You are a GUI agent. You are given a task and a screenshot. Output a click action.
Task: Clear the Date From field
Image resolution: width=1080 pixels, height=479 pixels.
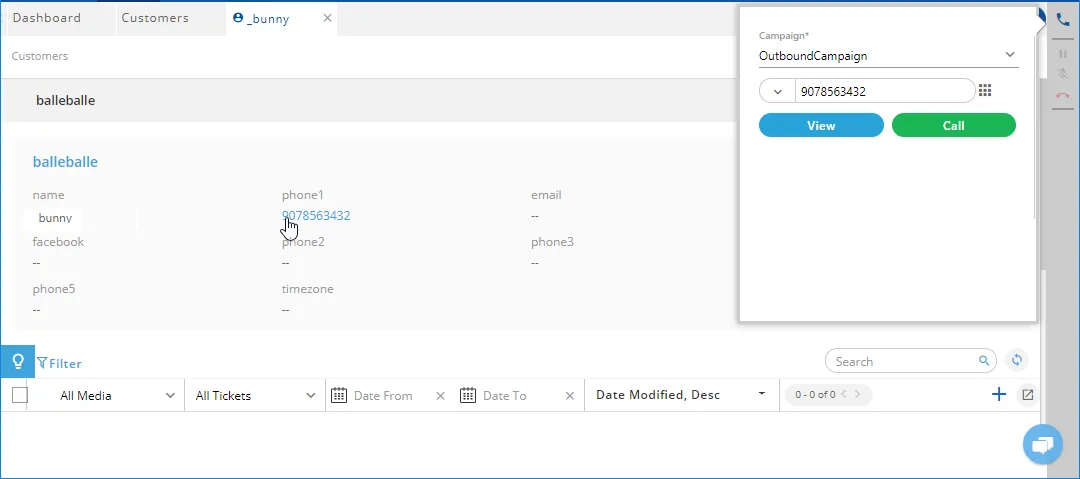click(x=441, y=396)
